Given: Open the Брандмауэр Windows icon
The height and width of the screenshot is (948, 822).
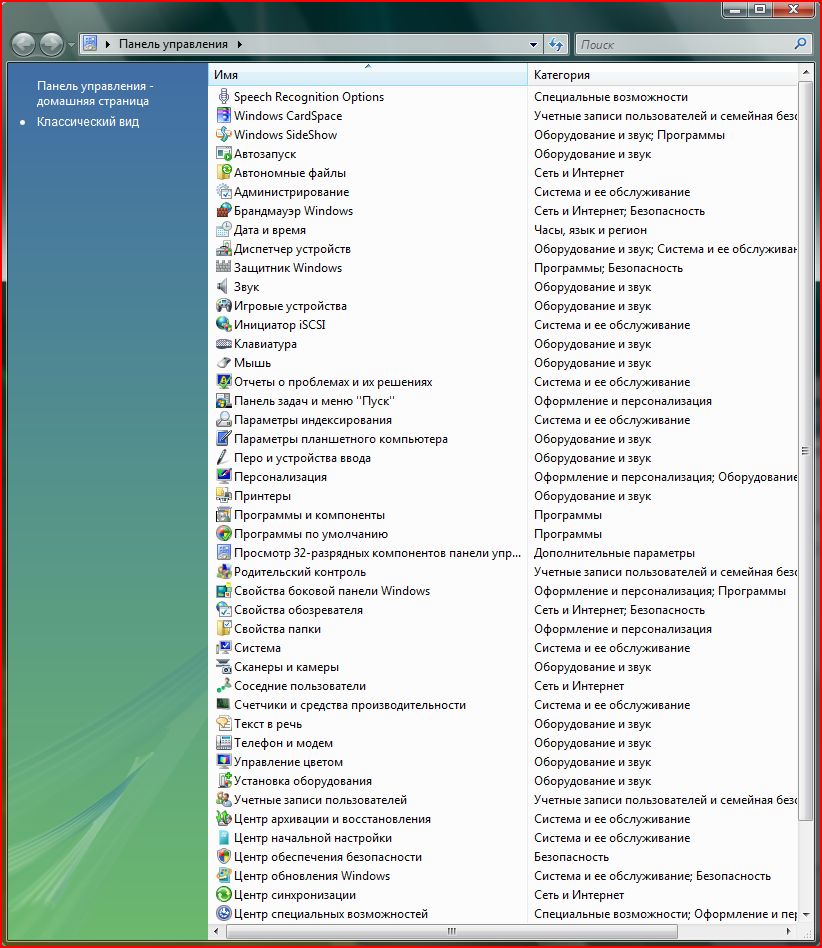Looking at the screenshot, I should (x=224, y=211).
